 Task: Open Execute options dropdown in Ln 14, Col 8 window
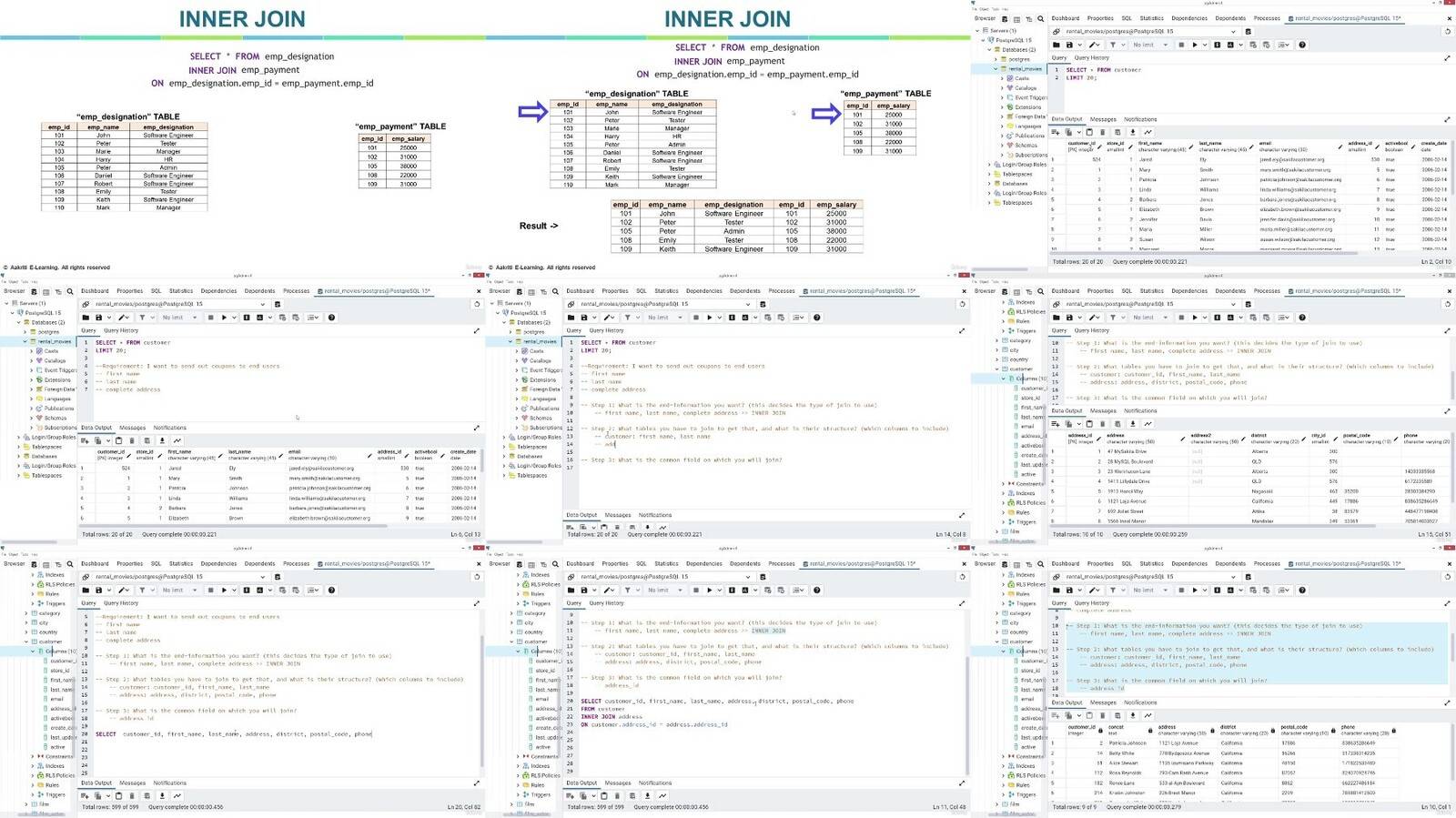point(721,318)
